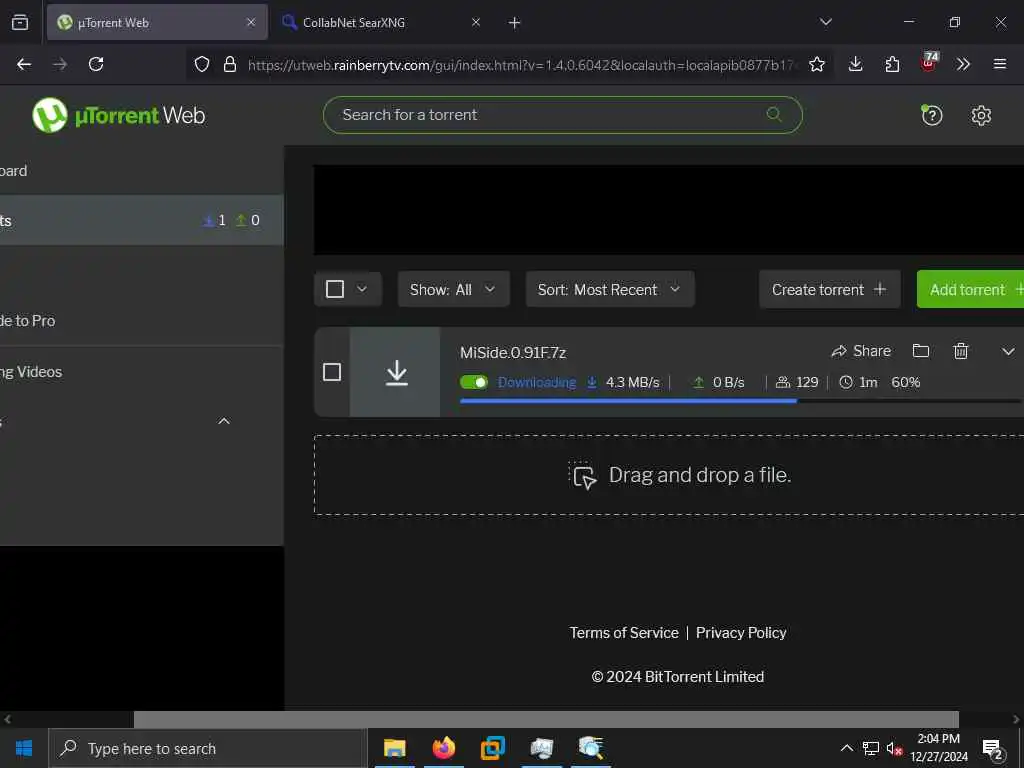Screen dimensions: 1024x768
Task: Click the 4.3 MB/s download speed text
Action: 632,382
